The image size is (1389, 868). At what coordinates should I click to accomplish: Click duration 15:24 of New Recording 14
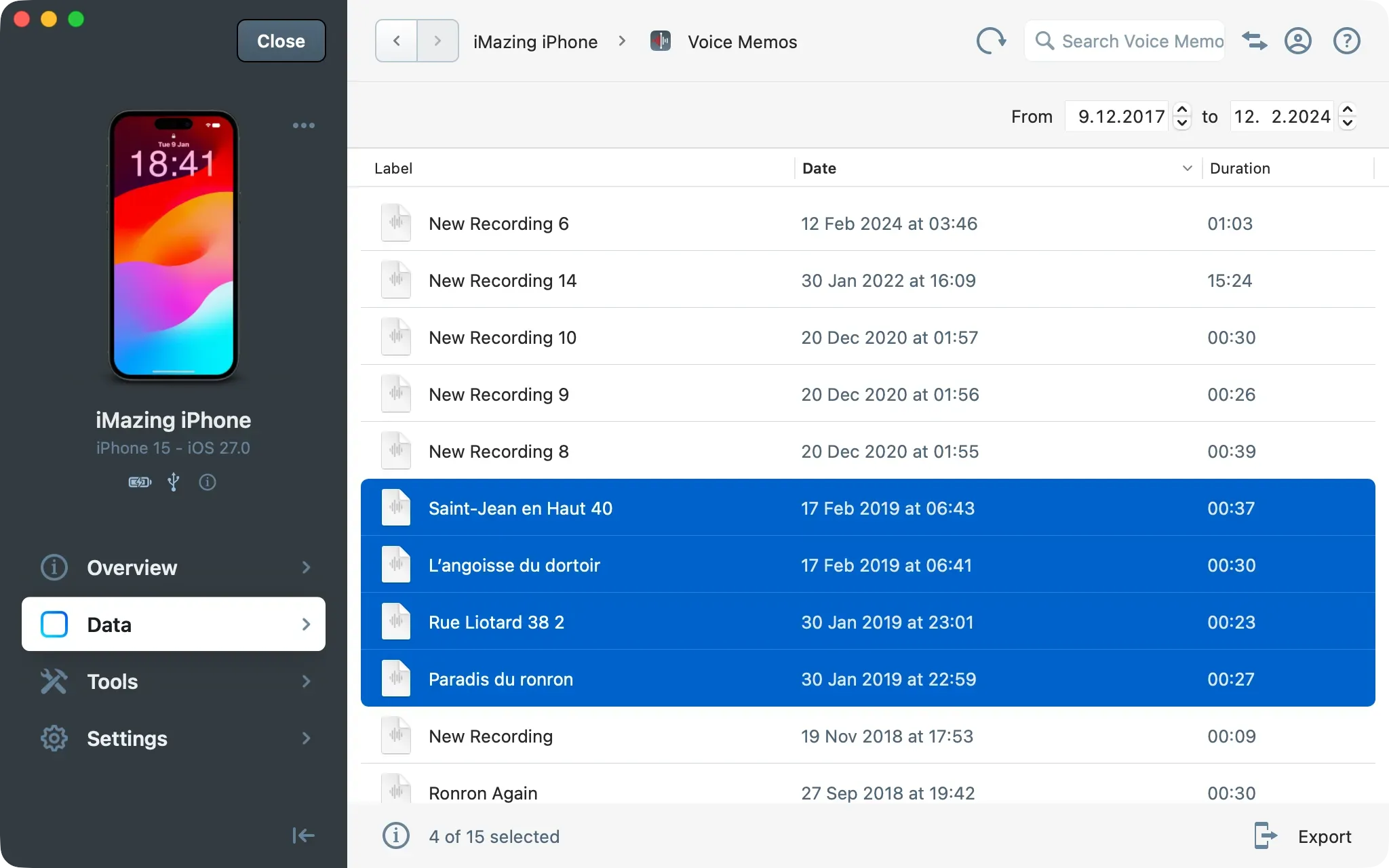pyautogui.click(x=1230, y=281)
